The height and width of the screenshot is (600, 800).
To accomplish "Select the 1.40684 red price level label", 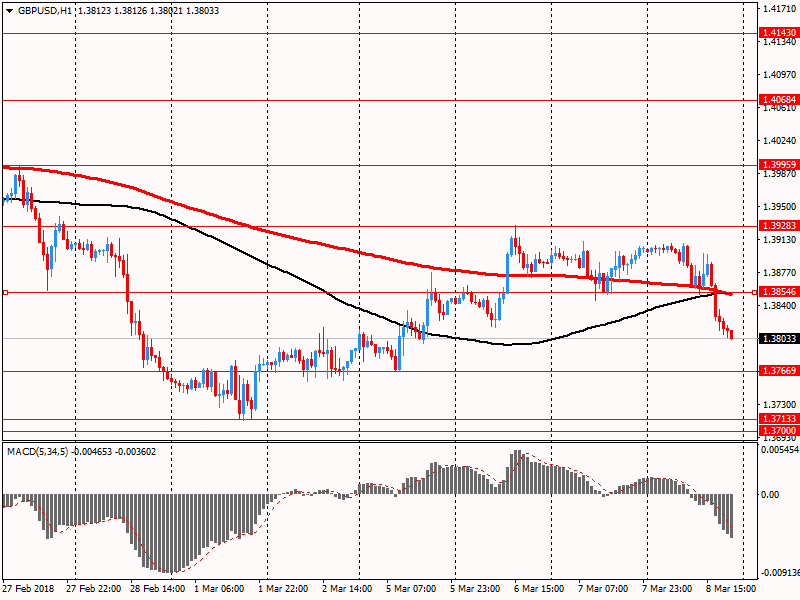I will tap(779, 99).
